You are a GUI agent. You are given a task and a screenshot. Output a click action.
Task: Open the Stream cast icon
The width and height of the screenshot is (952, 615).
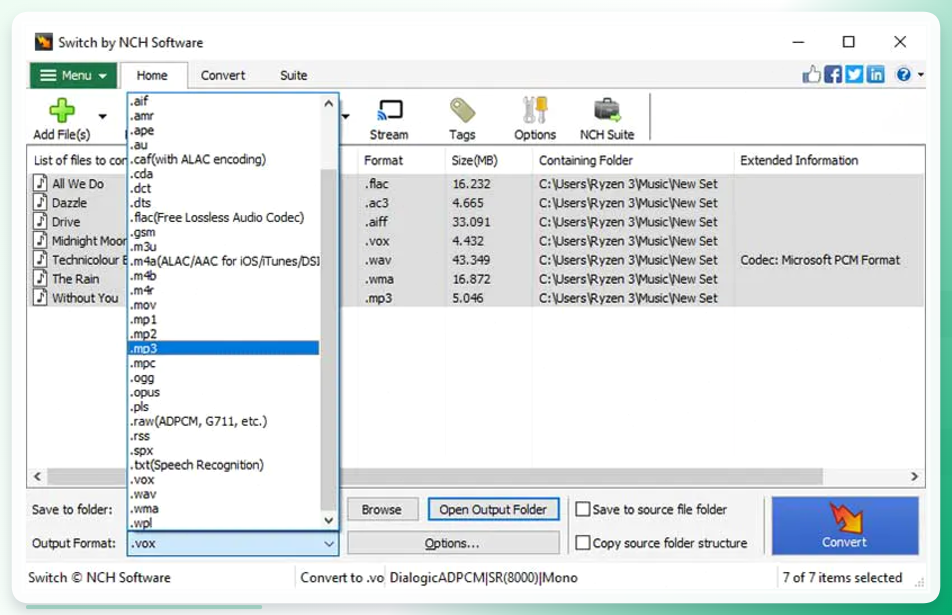click(389, 110)
